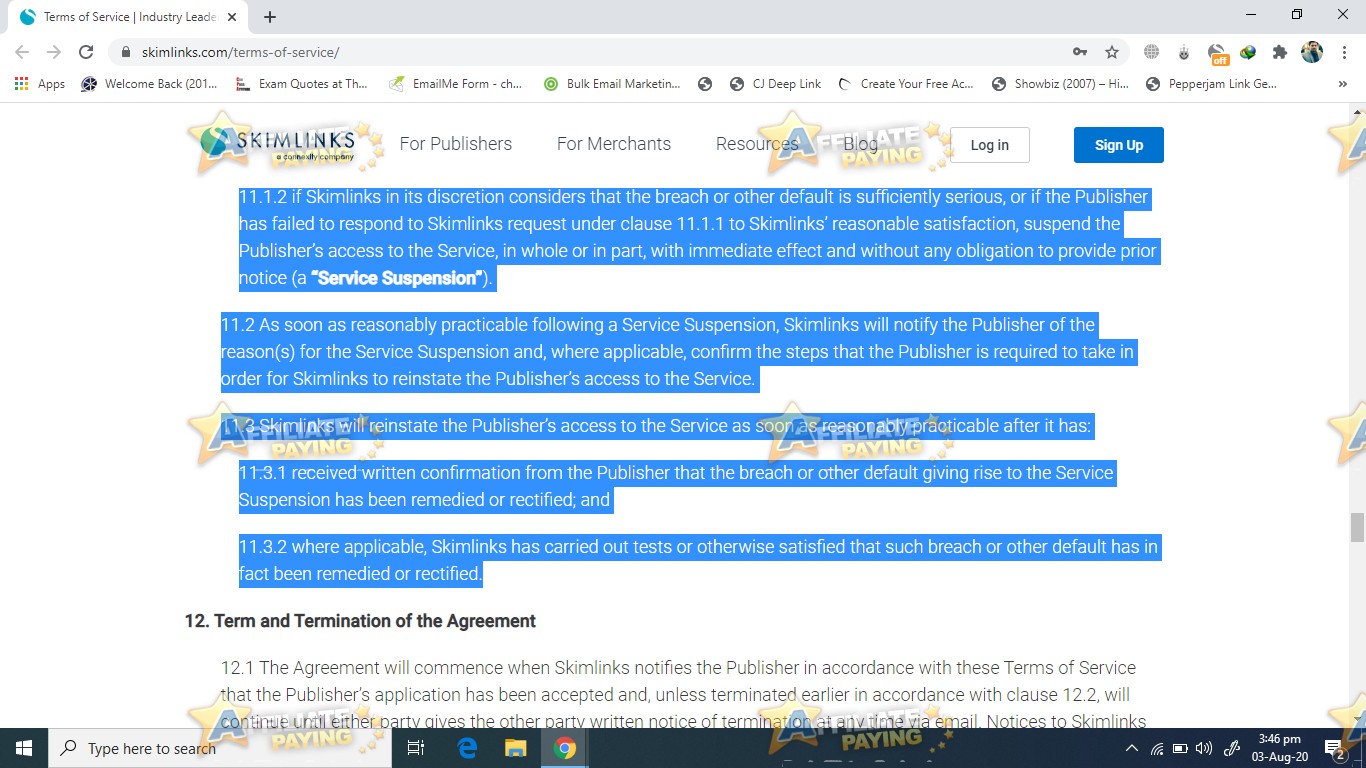Click the clause 11.3.2 paragraph text
The image size is (1366, 768).
tap(699, 560)
